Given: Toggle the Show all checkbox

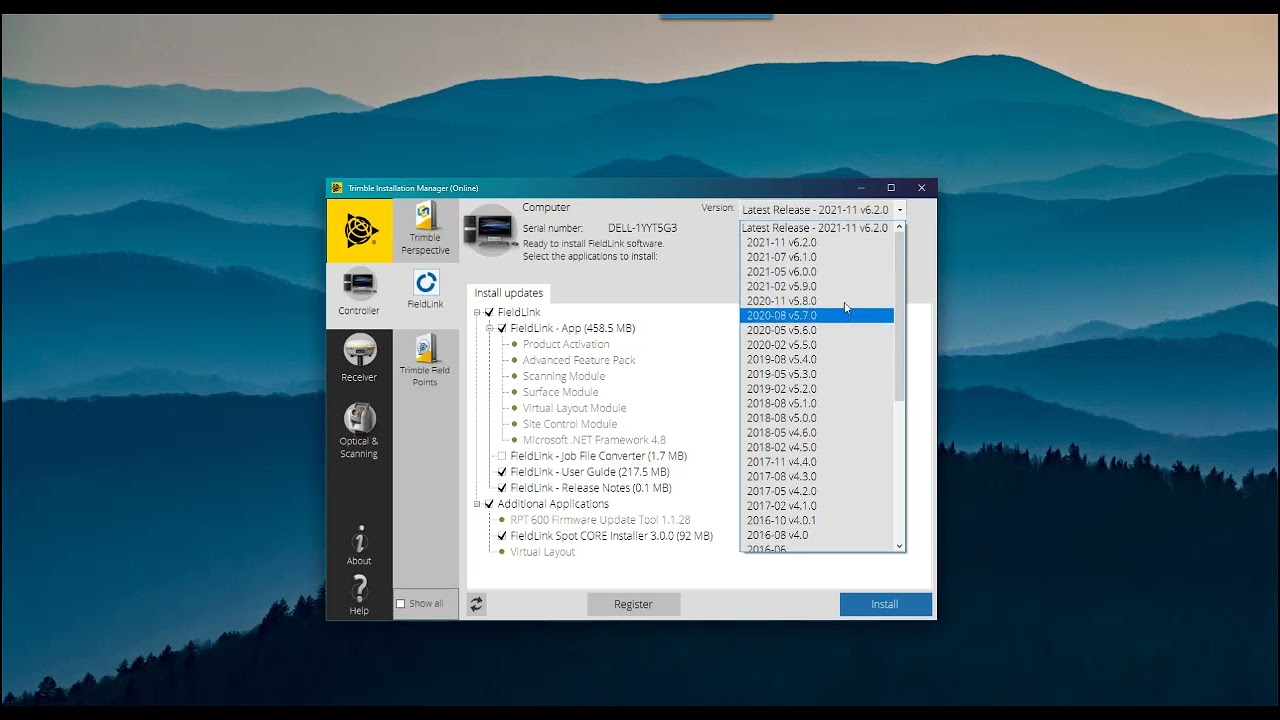Looking at the screenshot, I should coord(401,604).
